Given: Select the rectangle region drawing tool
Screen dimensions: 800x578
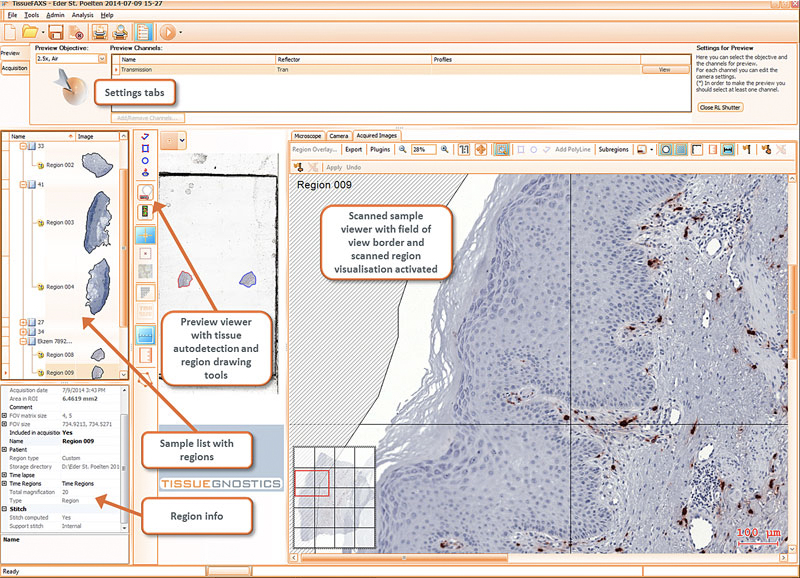Looking at the screenshot, I should (x=147, y=147).
